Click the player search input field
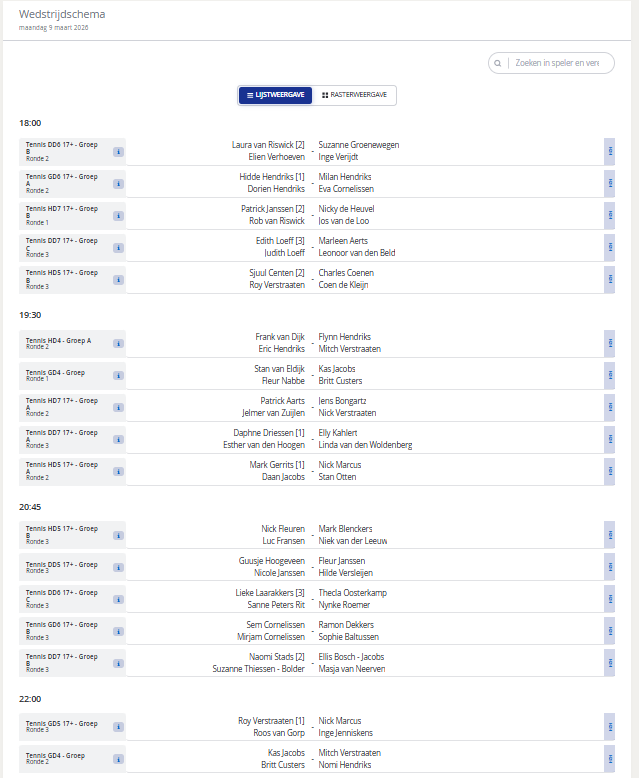The width and height of the screenshot is (639, 778). point(555,63)
